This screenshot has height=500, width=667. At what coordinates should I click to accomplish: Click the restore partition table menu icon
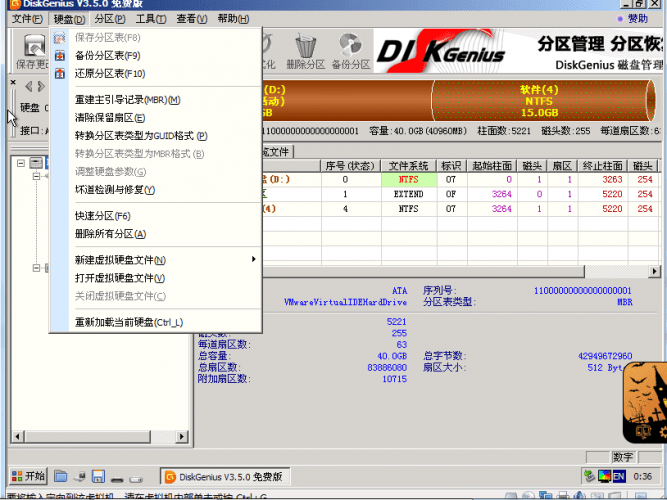click(x=60, y=74)
